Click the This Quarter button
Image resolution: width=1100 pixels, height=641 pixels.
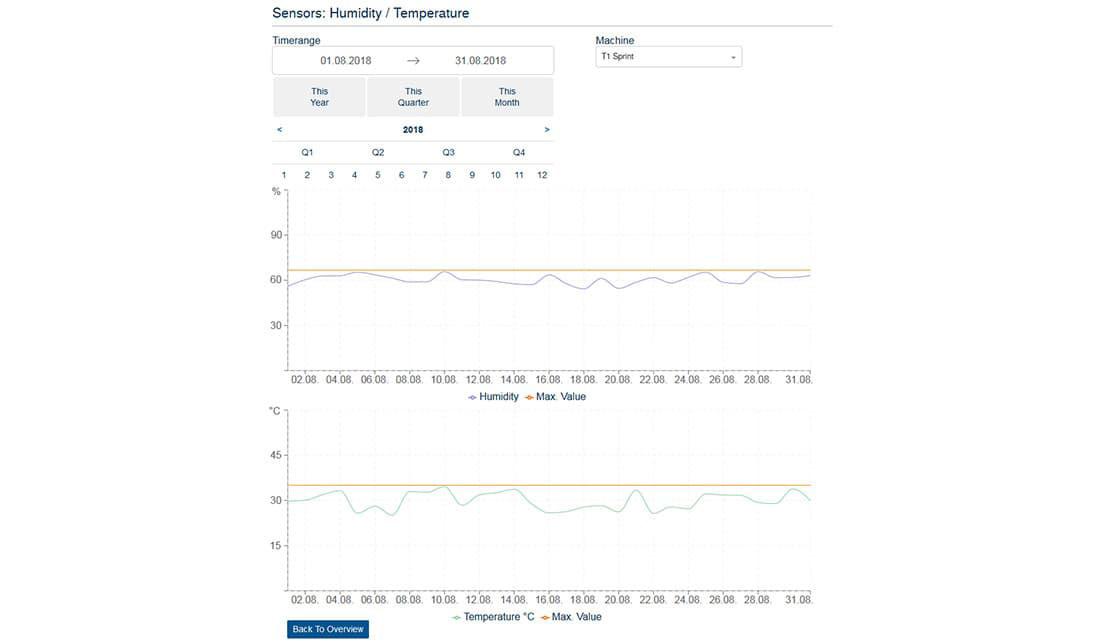[x=413, y=97]
